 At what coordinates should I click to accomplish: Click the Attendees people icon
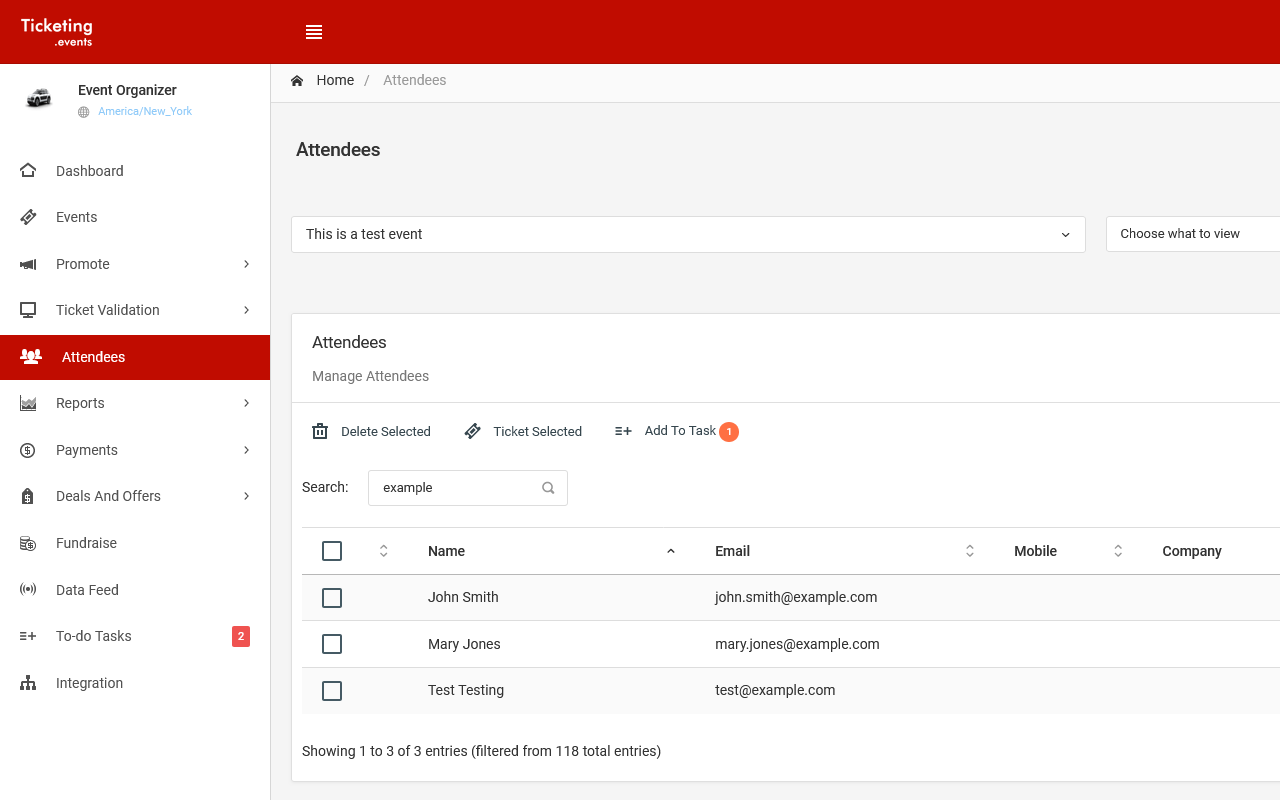(x=31, y=357)
